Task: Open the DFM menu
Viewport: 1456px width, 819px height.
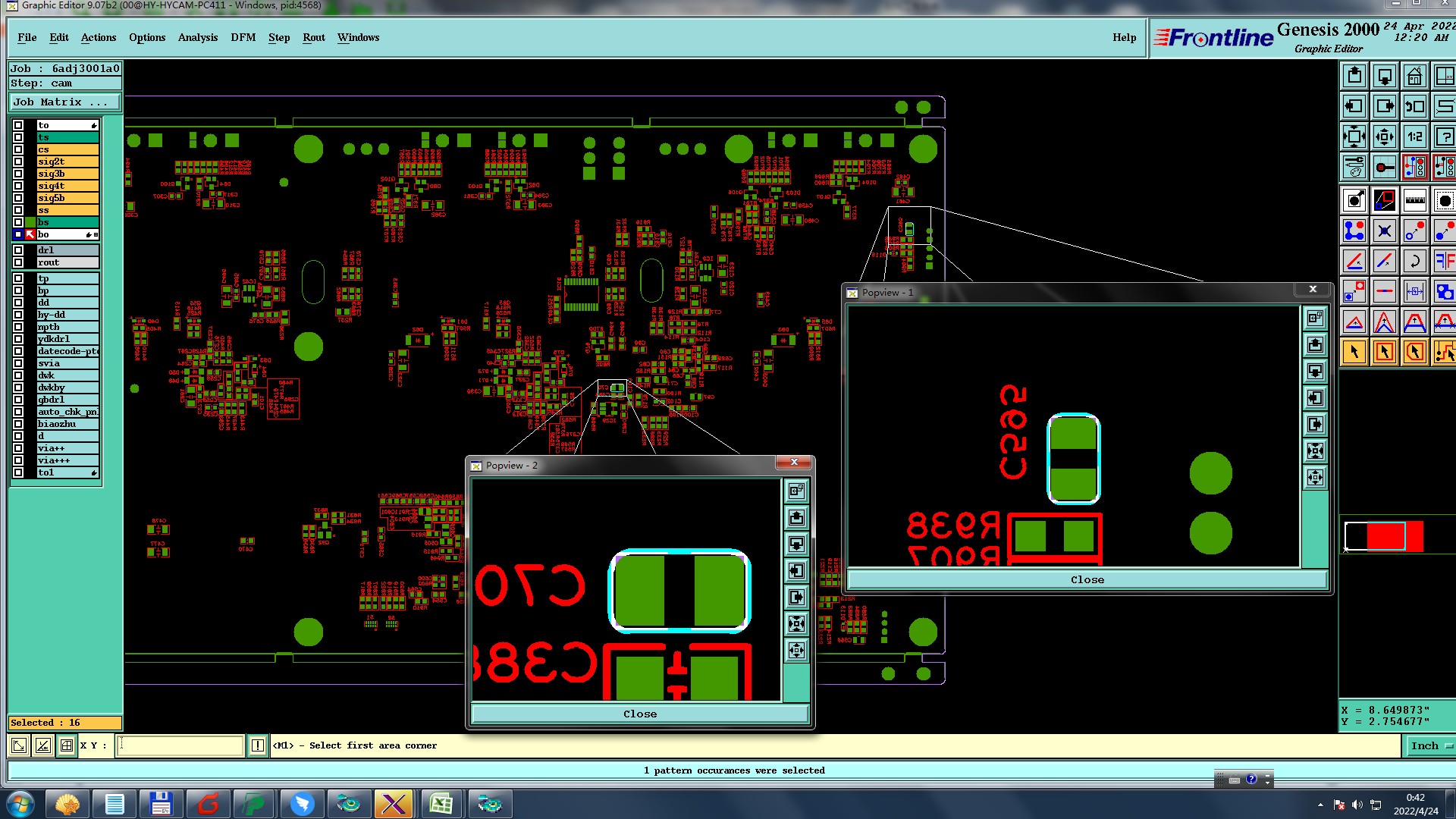Action: pos(243,37)
